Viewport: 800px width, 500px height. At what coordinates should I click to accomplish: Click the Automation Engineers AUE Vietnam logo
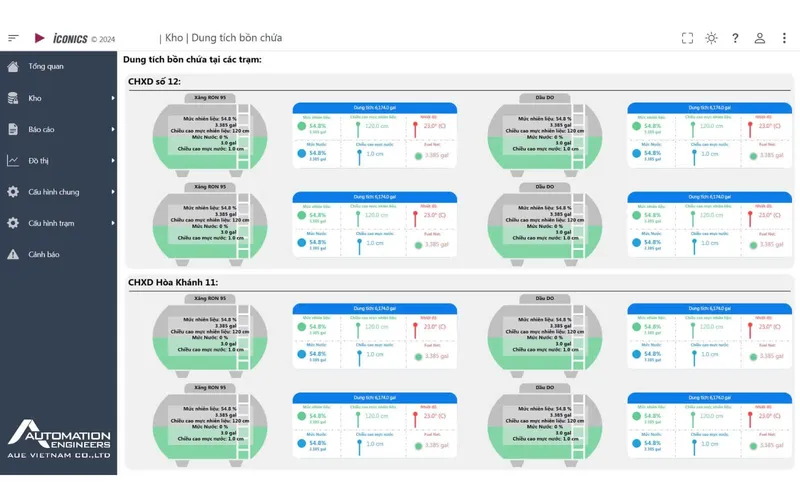pos(59,439)
